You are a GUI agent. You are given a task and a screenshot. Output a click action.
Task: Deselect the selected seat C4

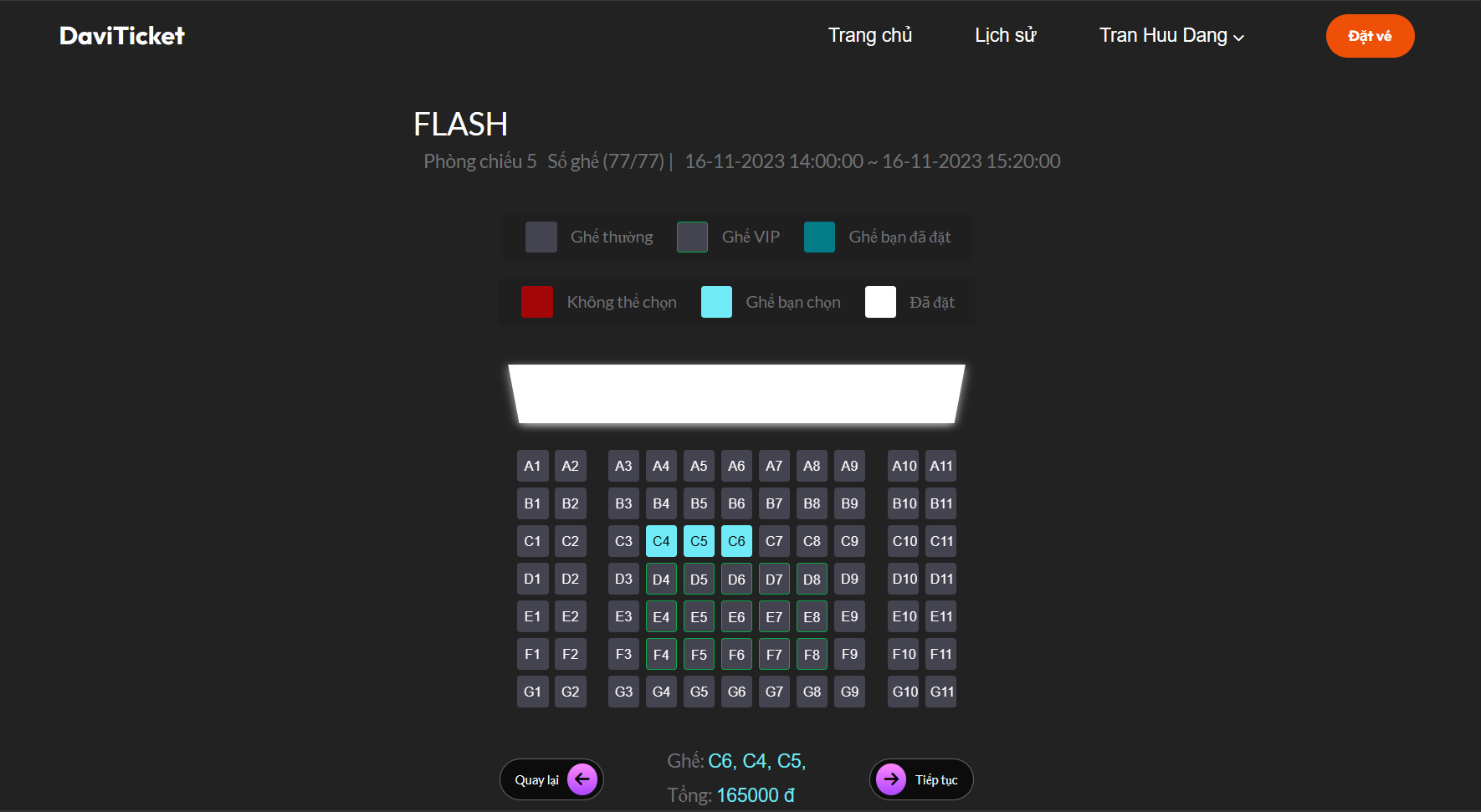coord(661,541)
